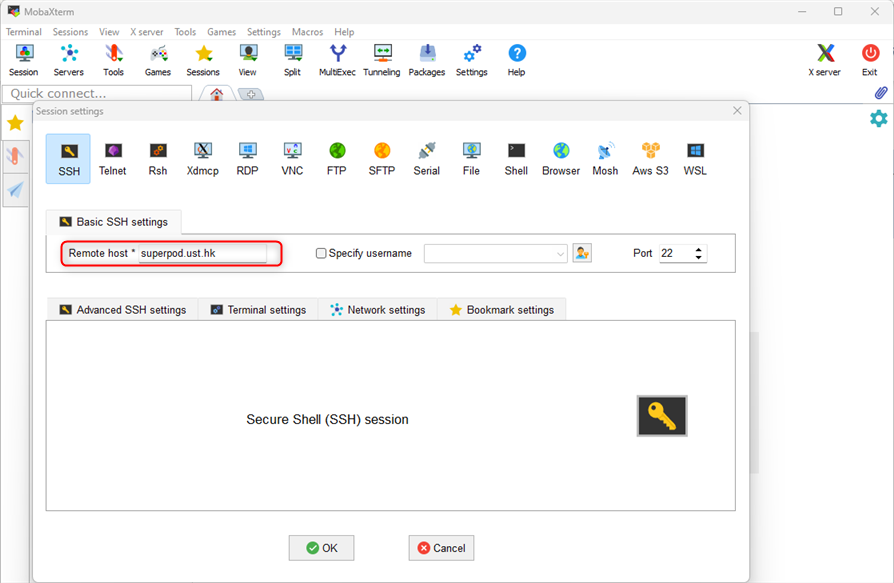Select the Aws S3 session type

point(651,159)
